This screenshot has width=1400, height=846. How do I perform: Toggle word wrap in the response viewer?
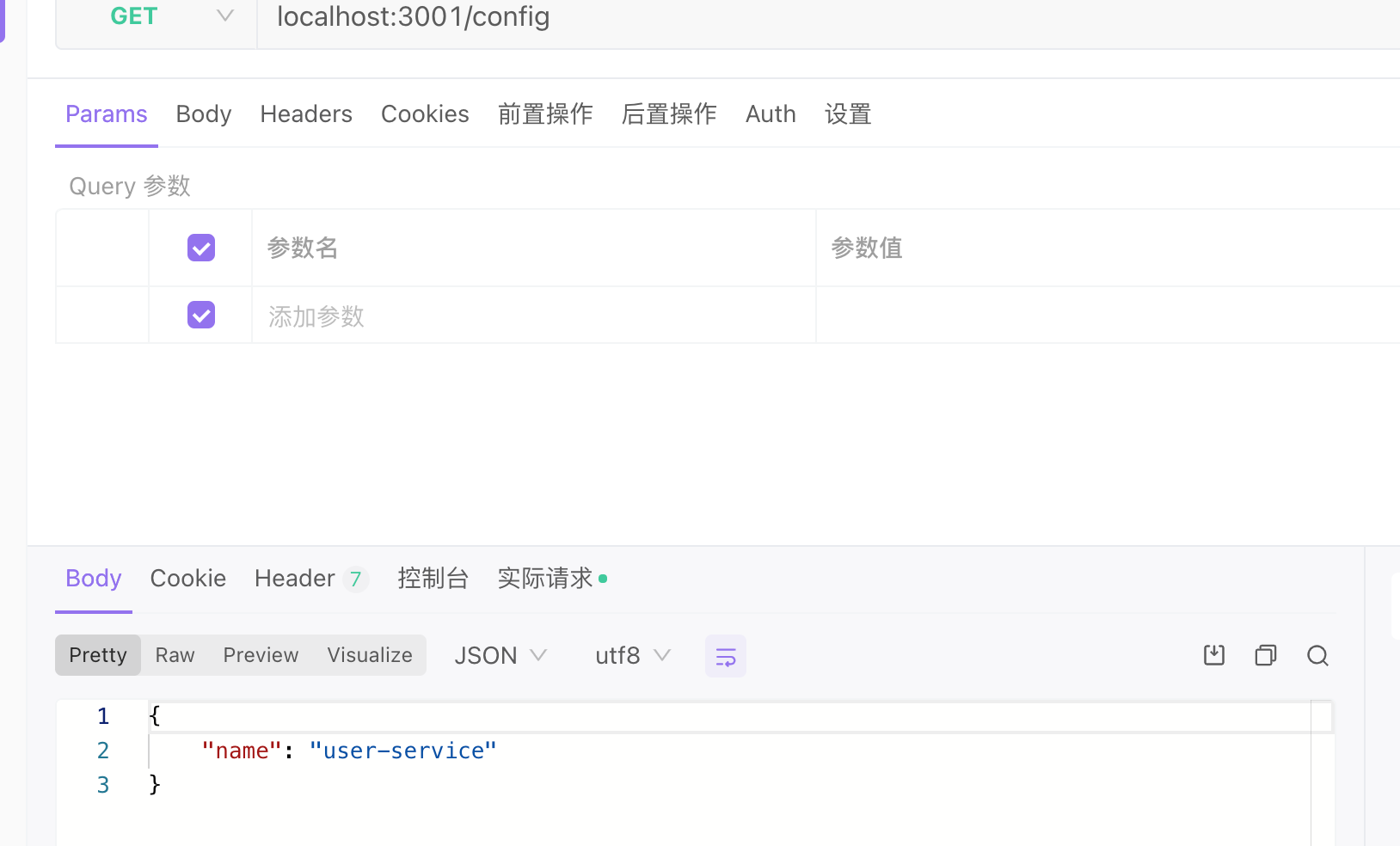725,655
